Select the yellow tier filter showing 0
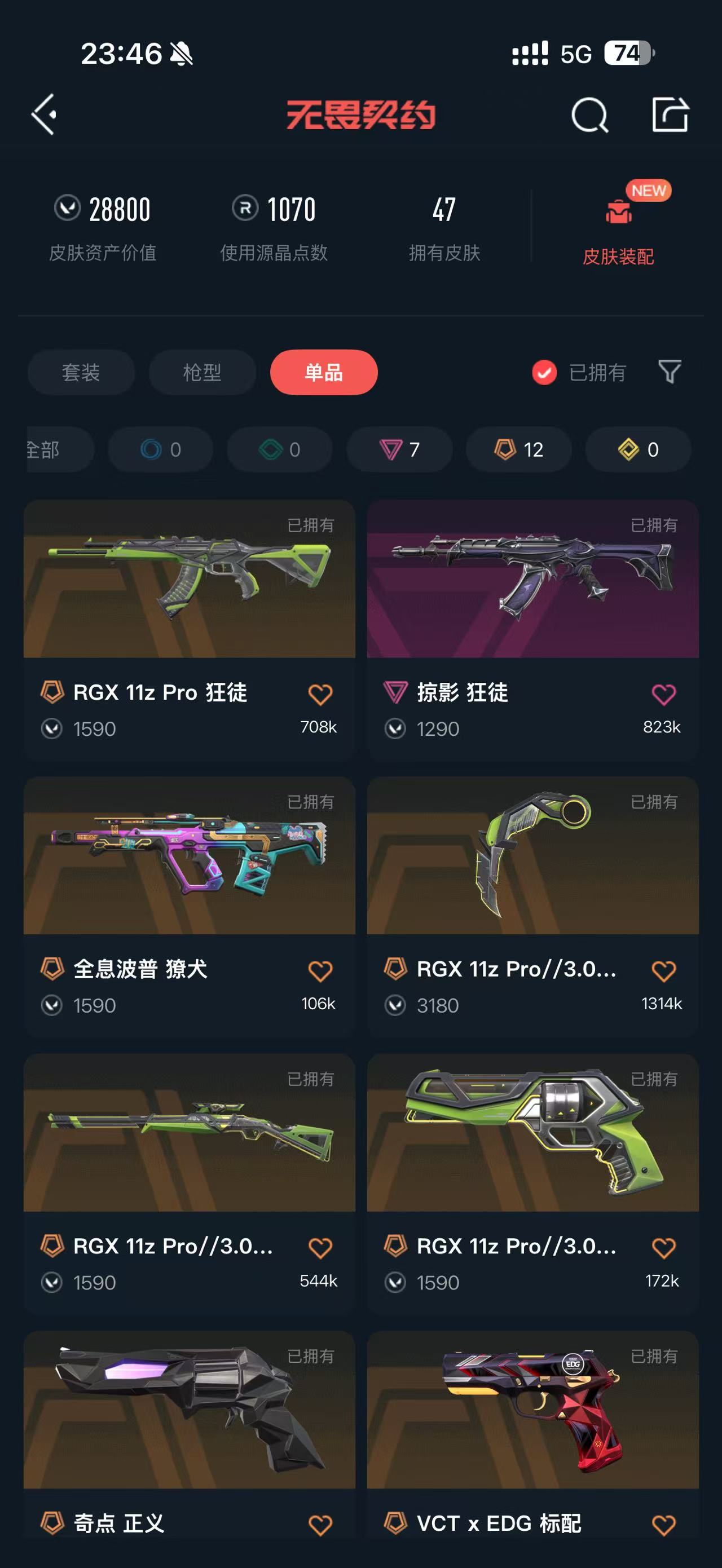 (638, 449)
